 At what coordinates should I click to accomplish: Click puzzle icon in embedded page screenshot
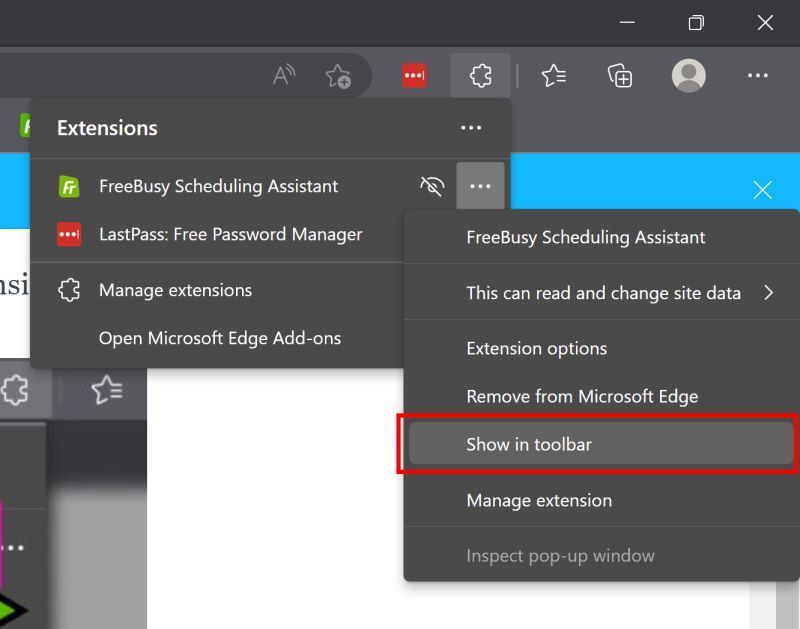tap(15, 390)
